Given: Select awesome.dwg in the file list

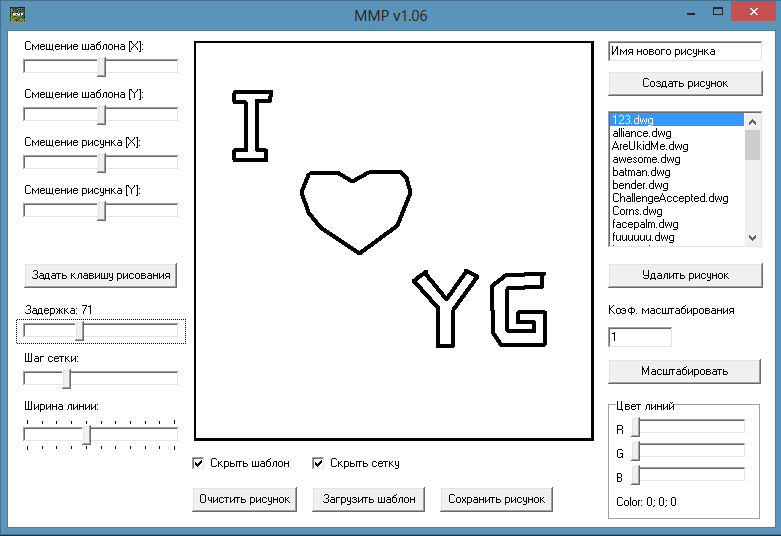Looking at the screenshot, I should [676, 159].
